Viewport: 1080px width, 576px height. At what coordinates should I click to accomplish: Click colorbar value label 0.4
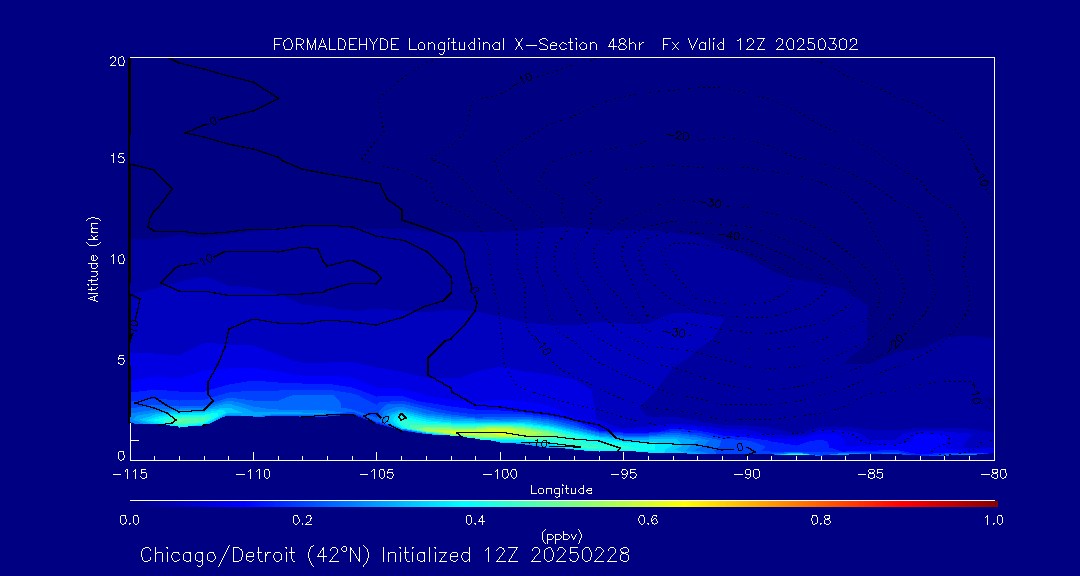click(x=475, y=520)
